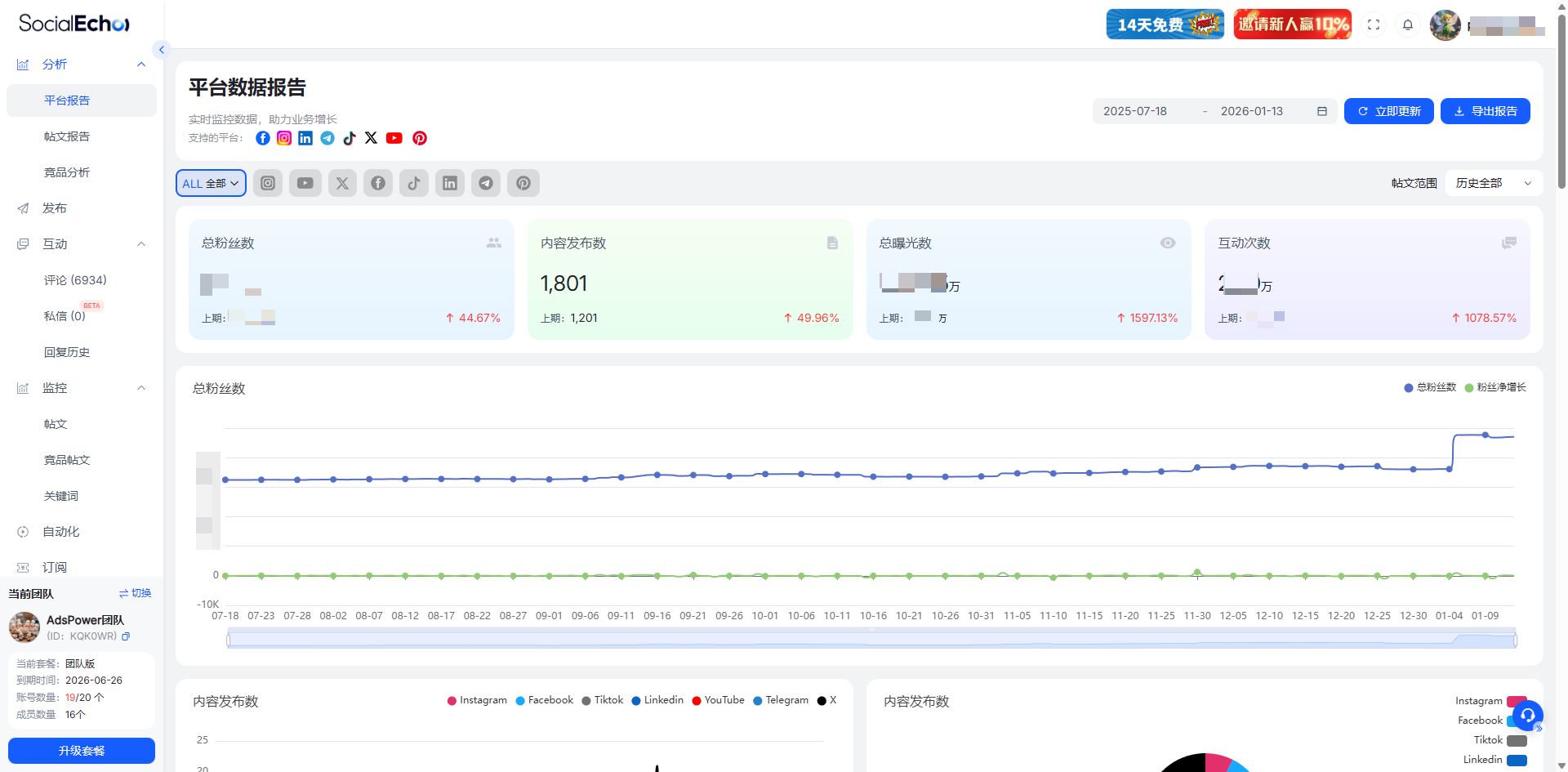Open the floating help chat bubble

click(1529, 716)
